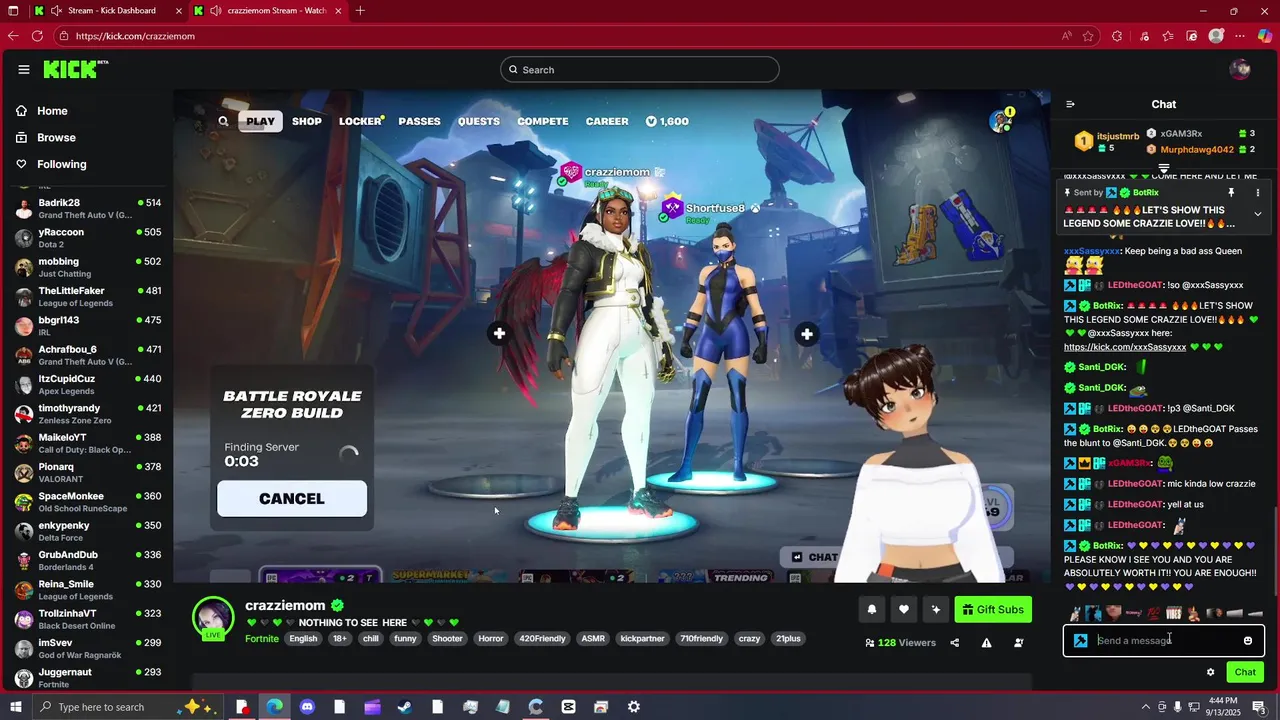The width and height of the screenshot is (1280, 720).
Task: Click left plus party invite slot
Action: click(x=499, y=333)
